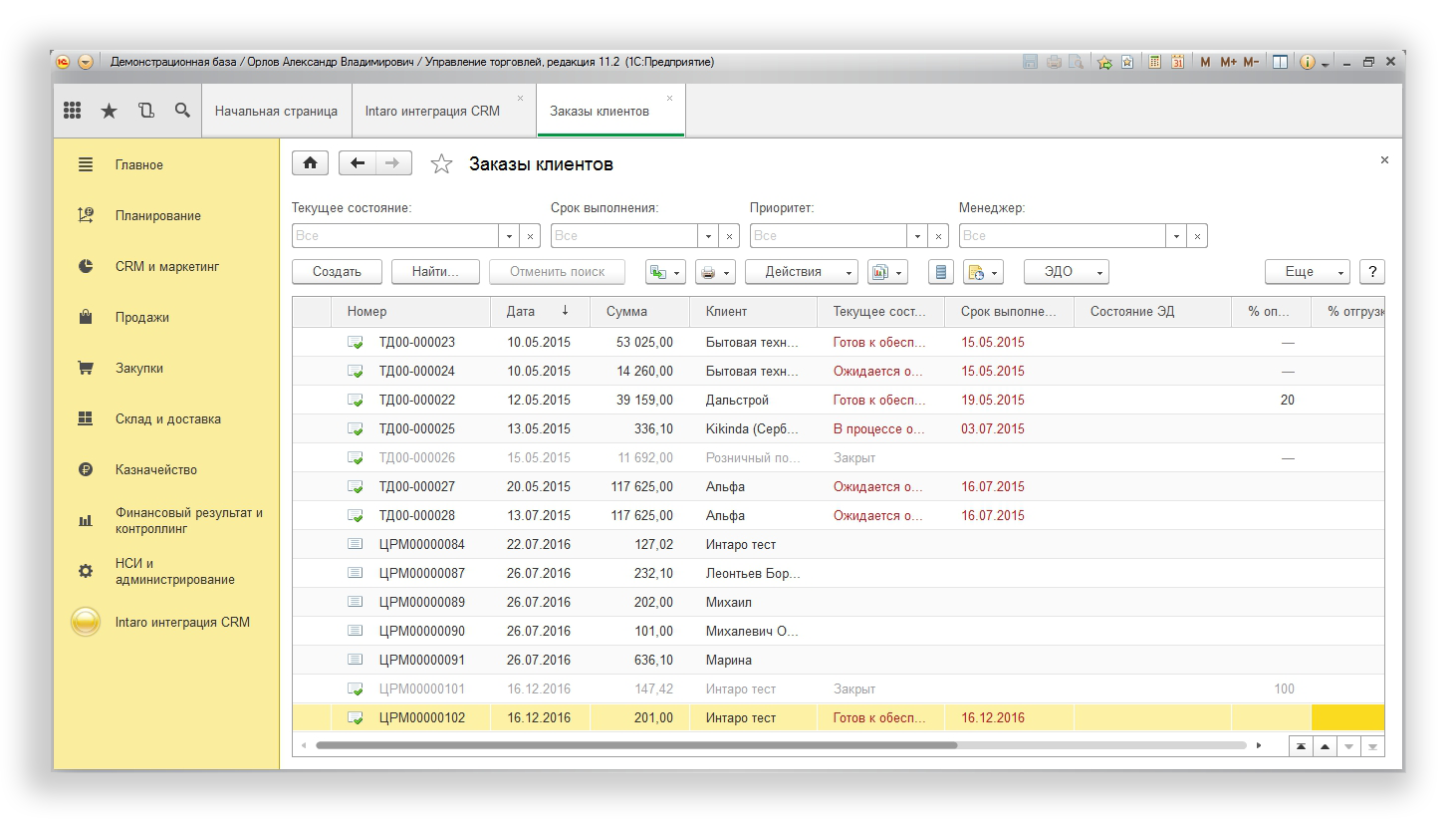Open the reports dropdown button in the toolbar
Image resolution: width=1456 pixels, height=823 pixels.
coord(887,272)
